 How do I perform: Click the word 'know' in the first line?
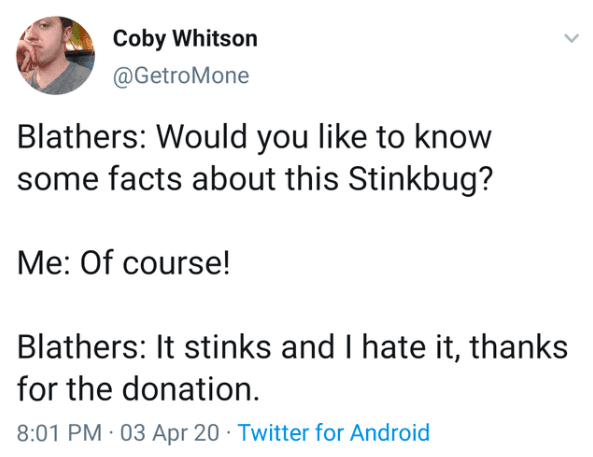(x=453, y=137)
